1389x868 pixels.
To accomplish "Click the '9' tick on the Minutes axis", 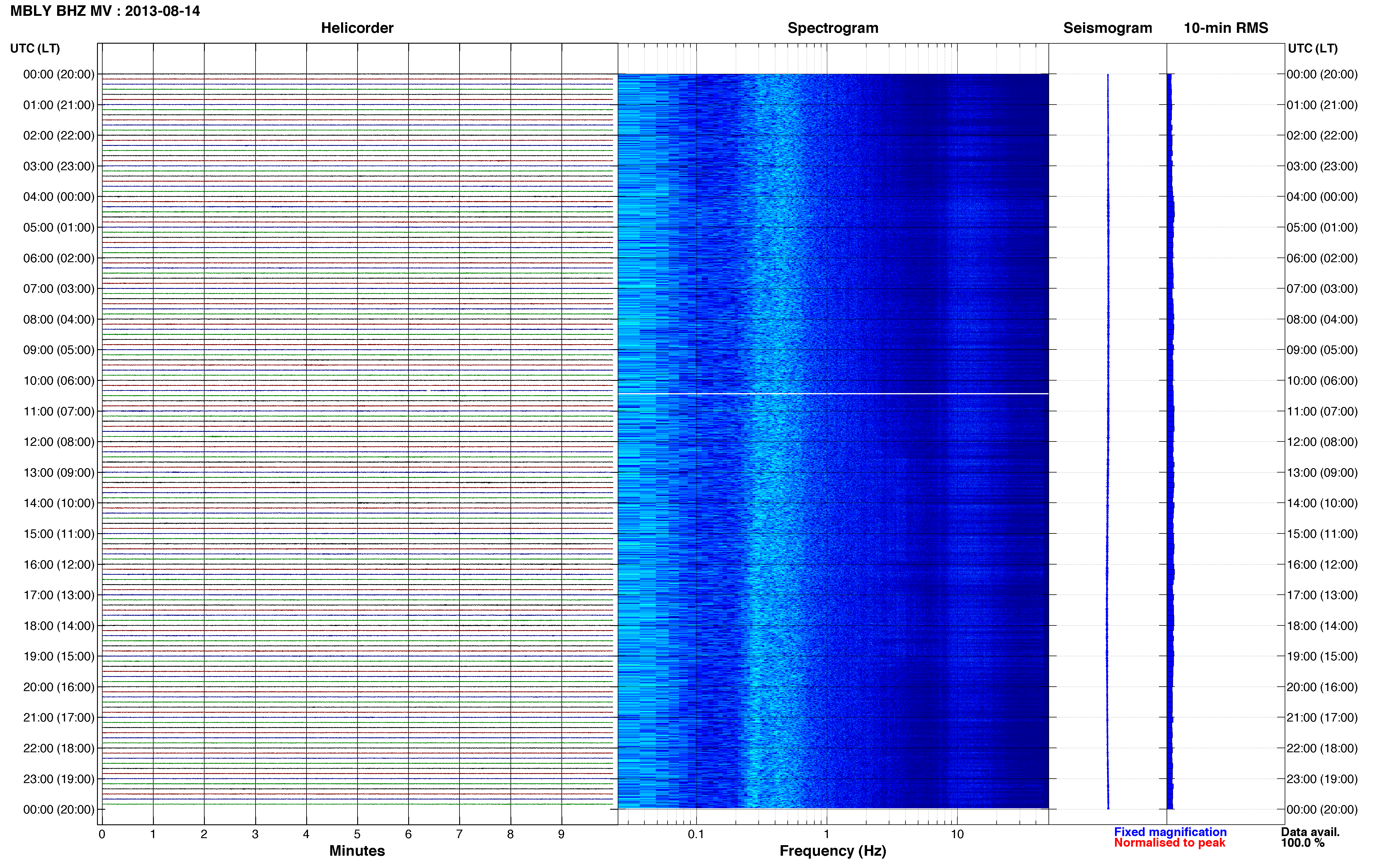I will (561, 834).
